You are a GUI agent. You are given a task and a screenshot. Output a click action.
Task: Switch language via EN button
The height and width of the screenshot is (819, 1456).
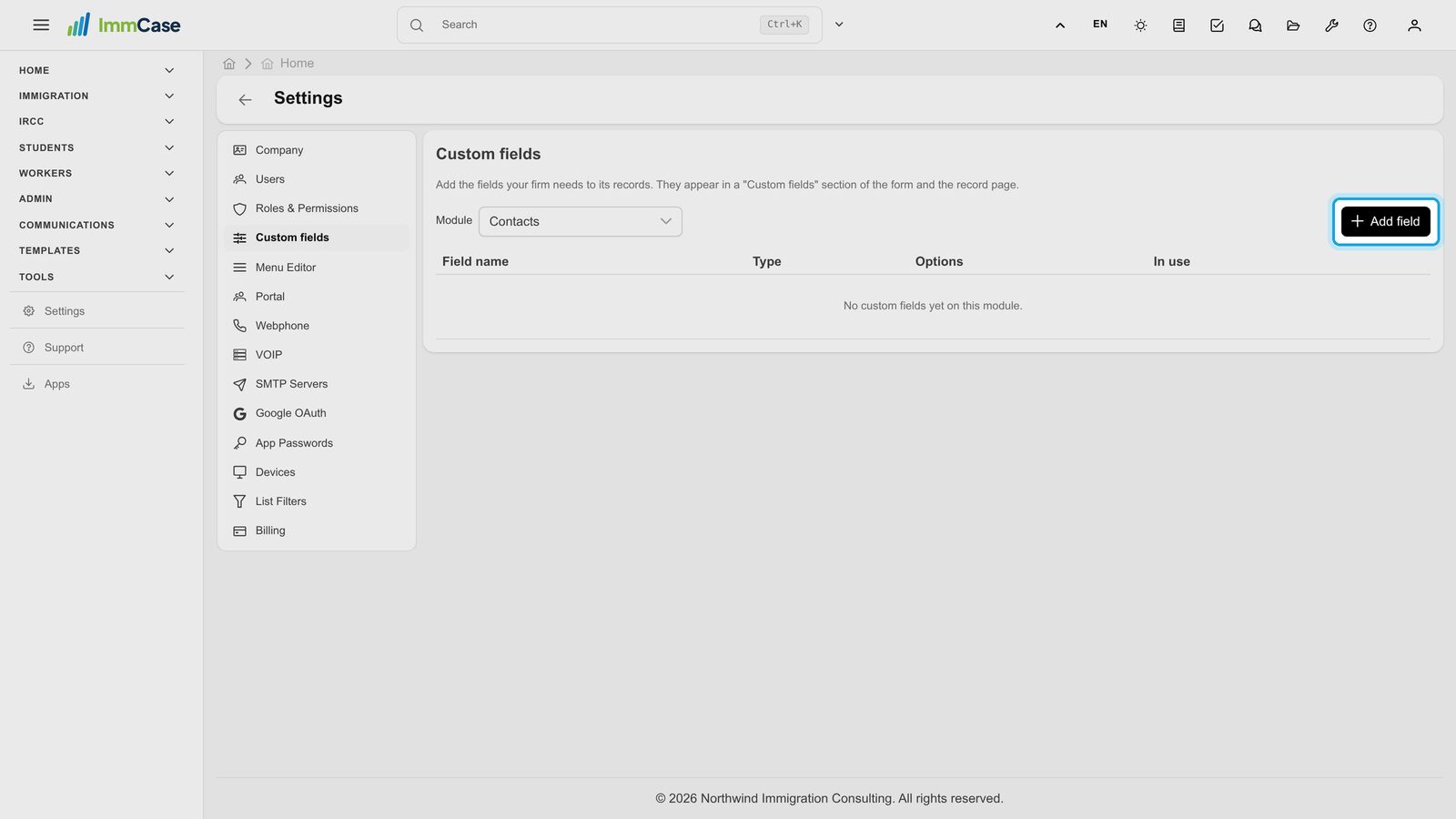pyautogui.click(x=1100, y=25)
